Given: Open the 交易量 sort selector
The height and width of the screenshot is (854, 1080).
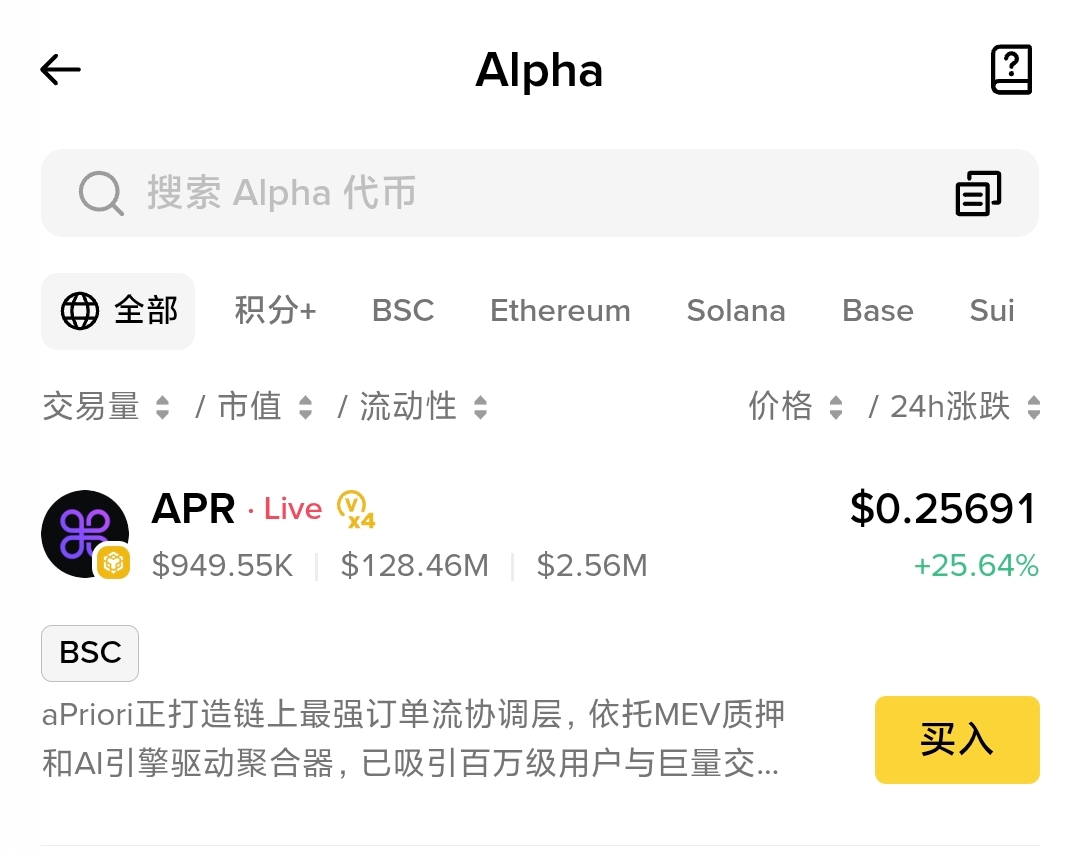Looking at the screenshot, I should click(106, 406).
